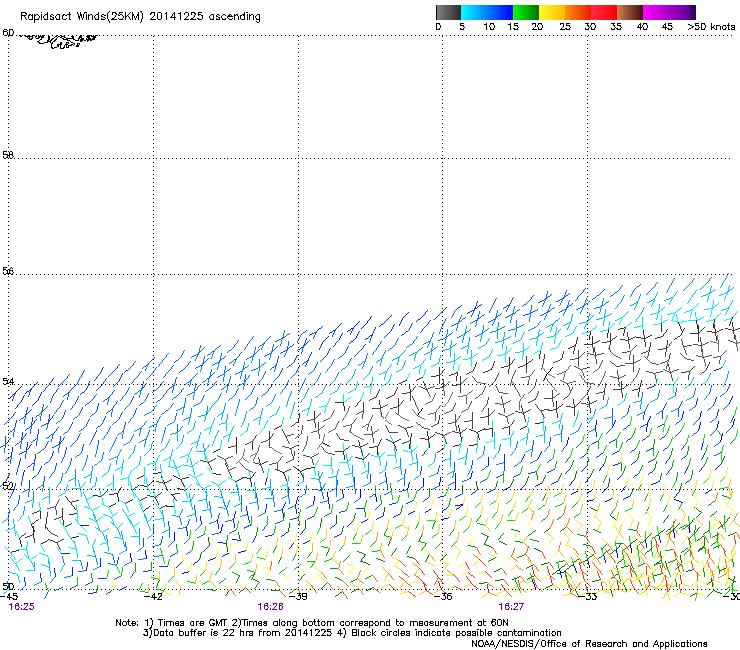Click the latitude label 56
The image size is (740, 650).
[x=8, y=271]
